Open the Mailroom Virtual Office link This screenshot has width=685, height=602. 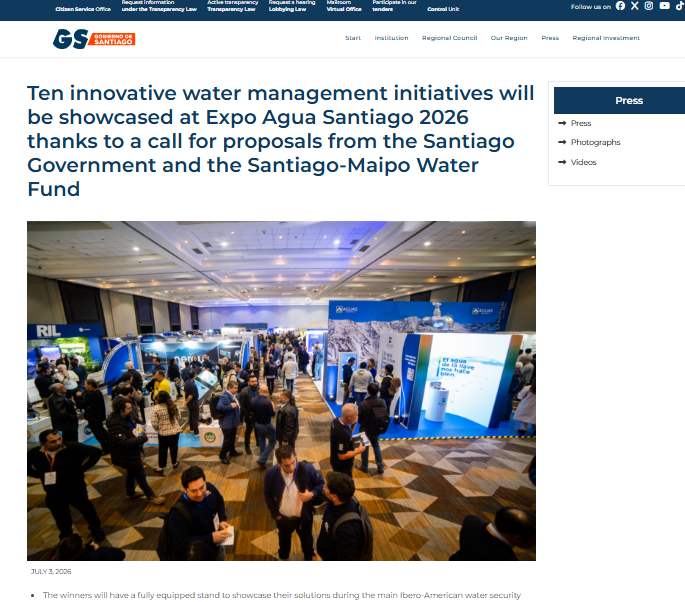(344, 6)
